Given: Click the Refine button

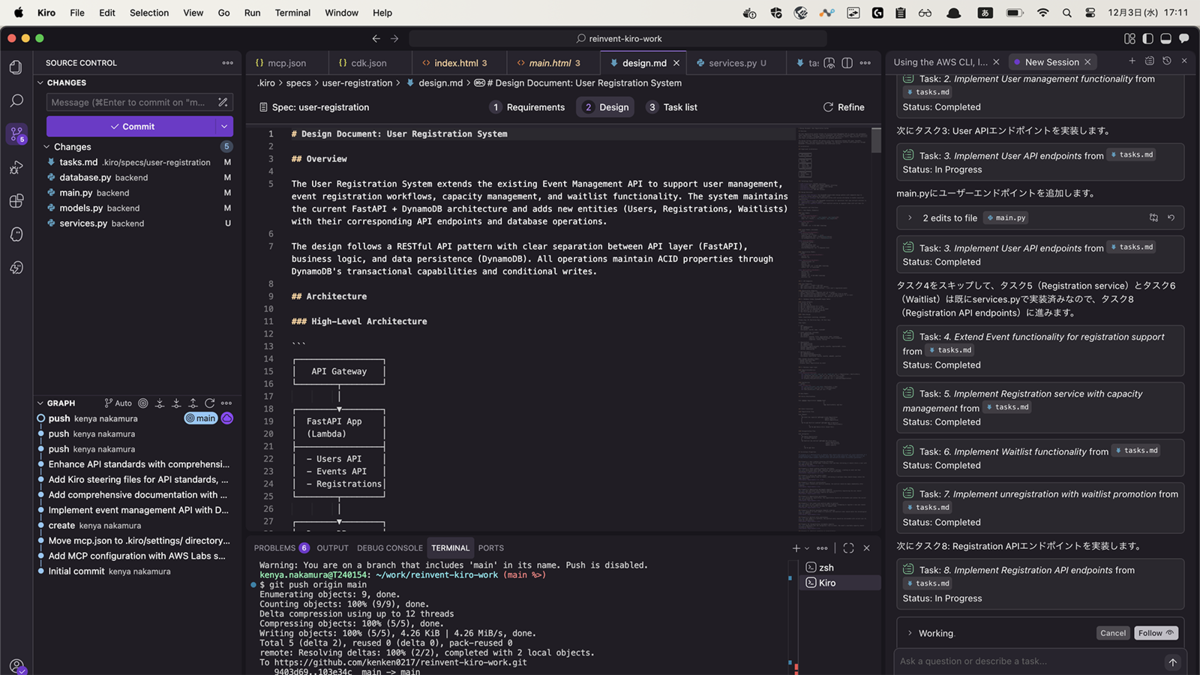Looking at the screenshot, I should (844, 107).
